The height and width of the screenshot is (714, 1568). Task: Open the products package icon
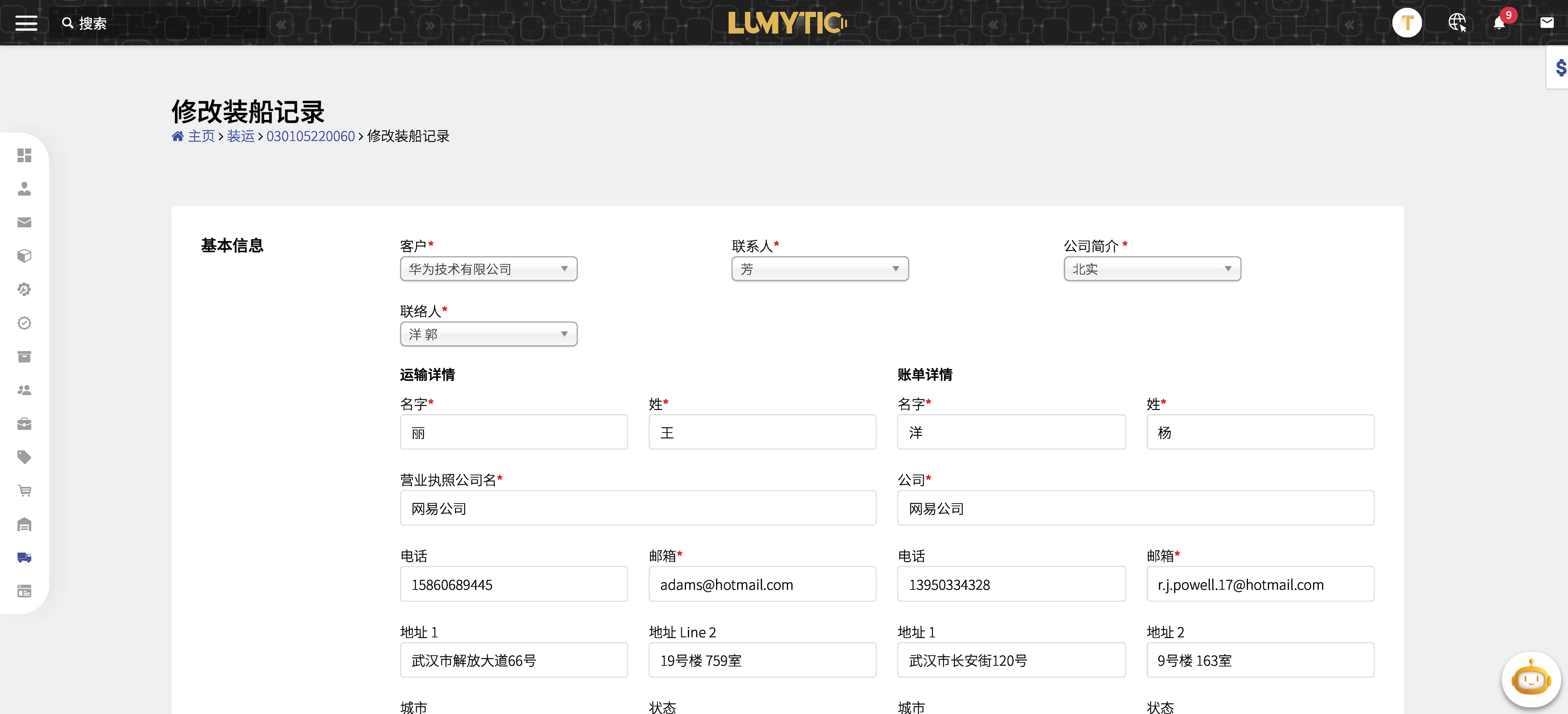24,255
